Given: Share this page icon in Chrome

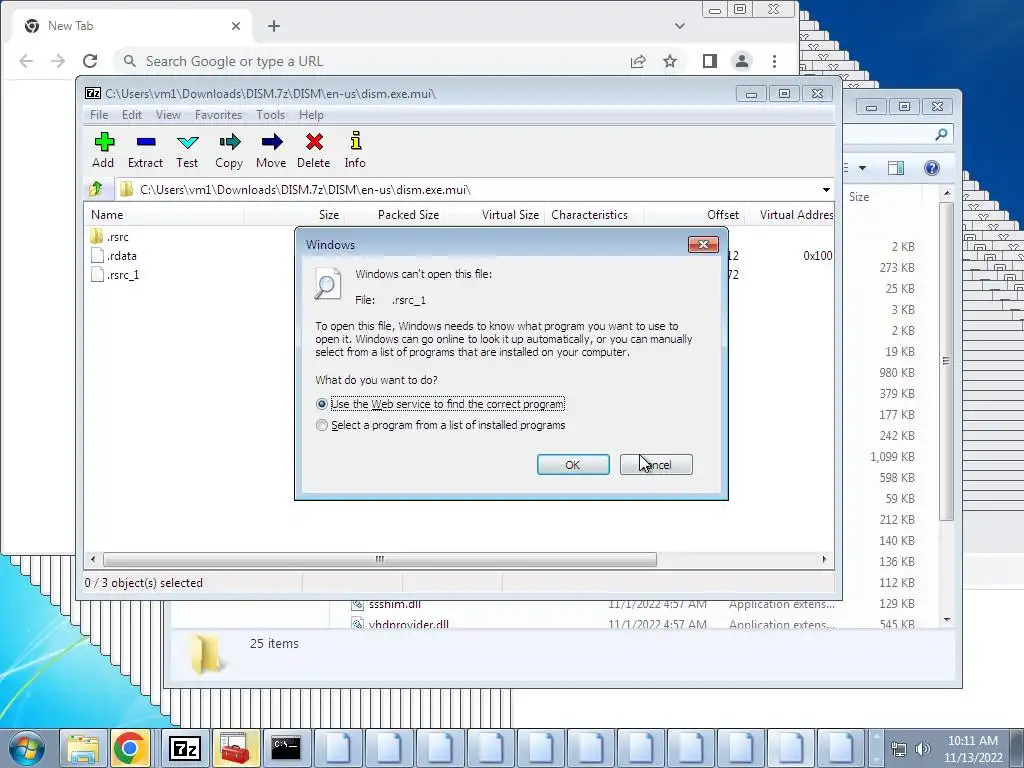Looking at the screenshot, I should click(x=638, y=61).
